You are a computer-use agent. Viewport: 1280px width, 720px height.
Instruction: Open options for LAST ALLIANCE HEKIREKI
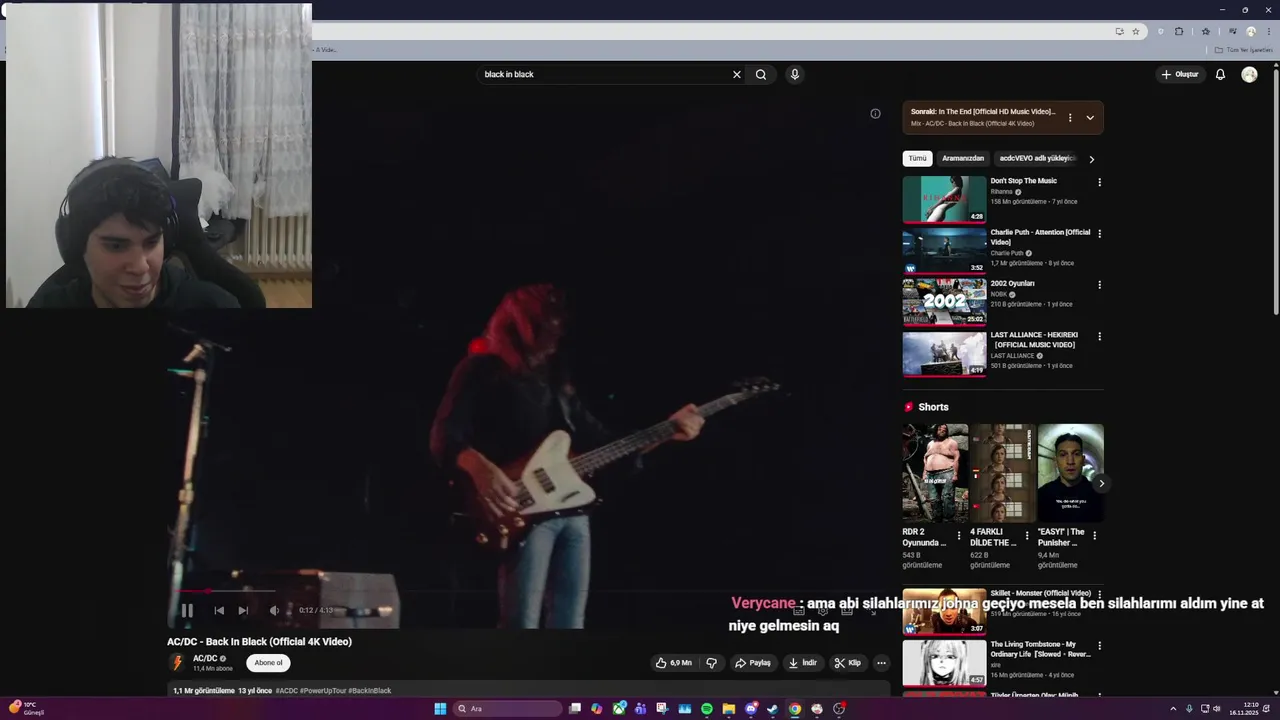pos(1099,336)
